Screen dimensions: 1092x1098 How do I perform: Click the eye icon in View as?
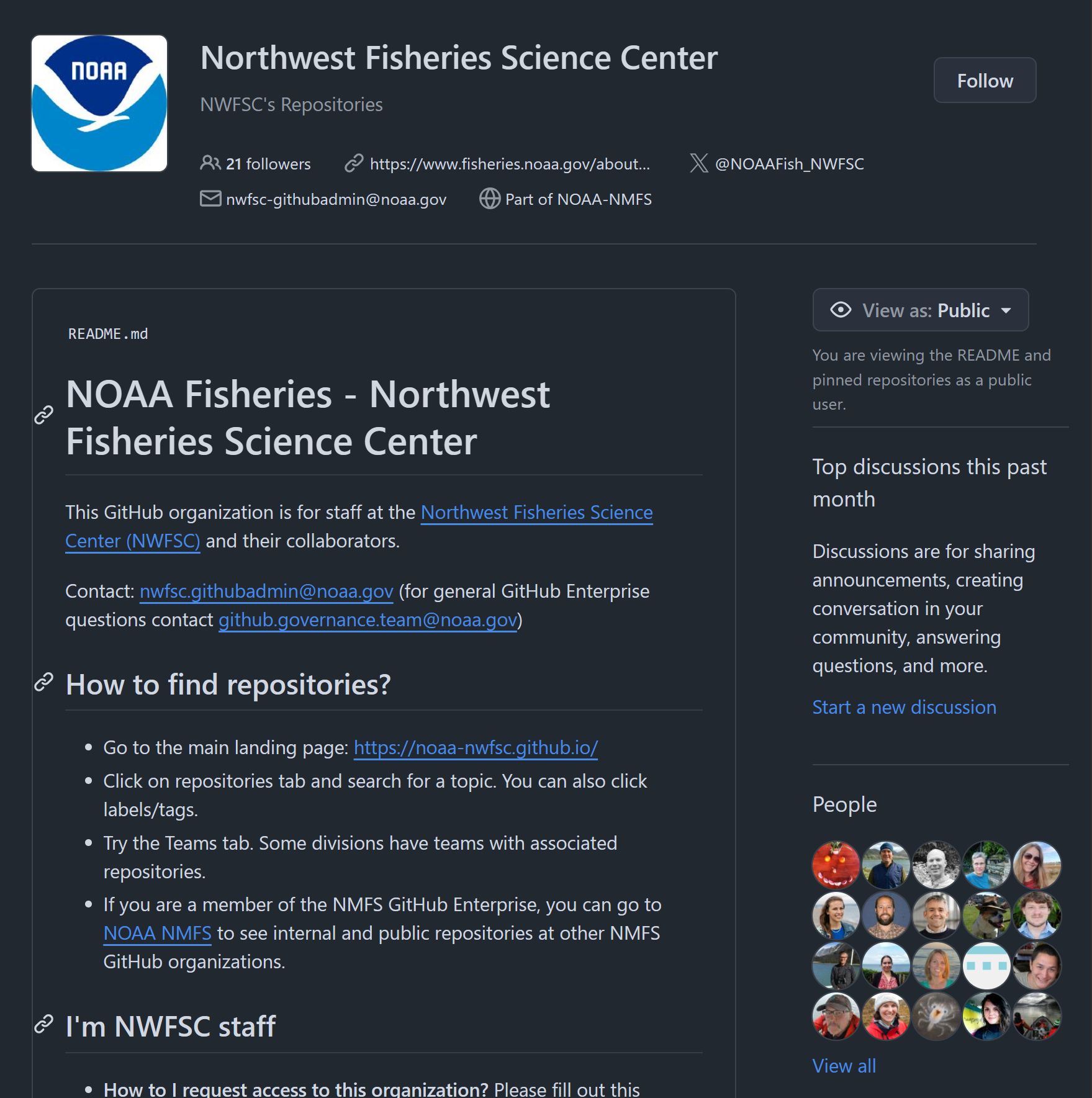[x=841, y=310]
